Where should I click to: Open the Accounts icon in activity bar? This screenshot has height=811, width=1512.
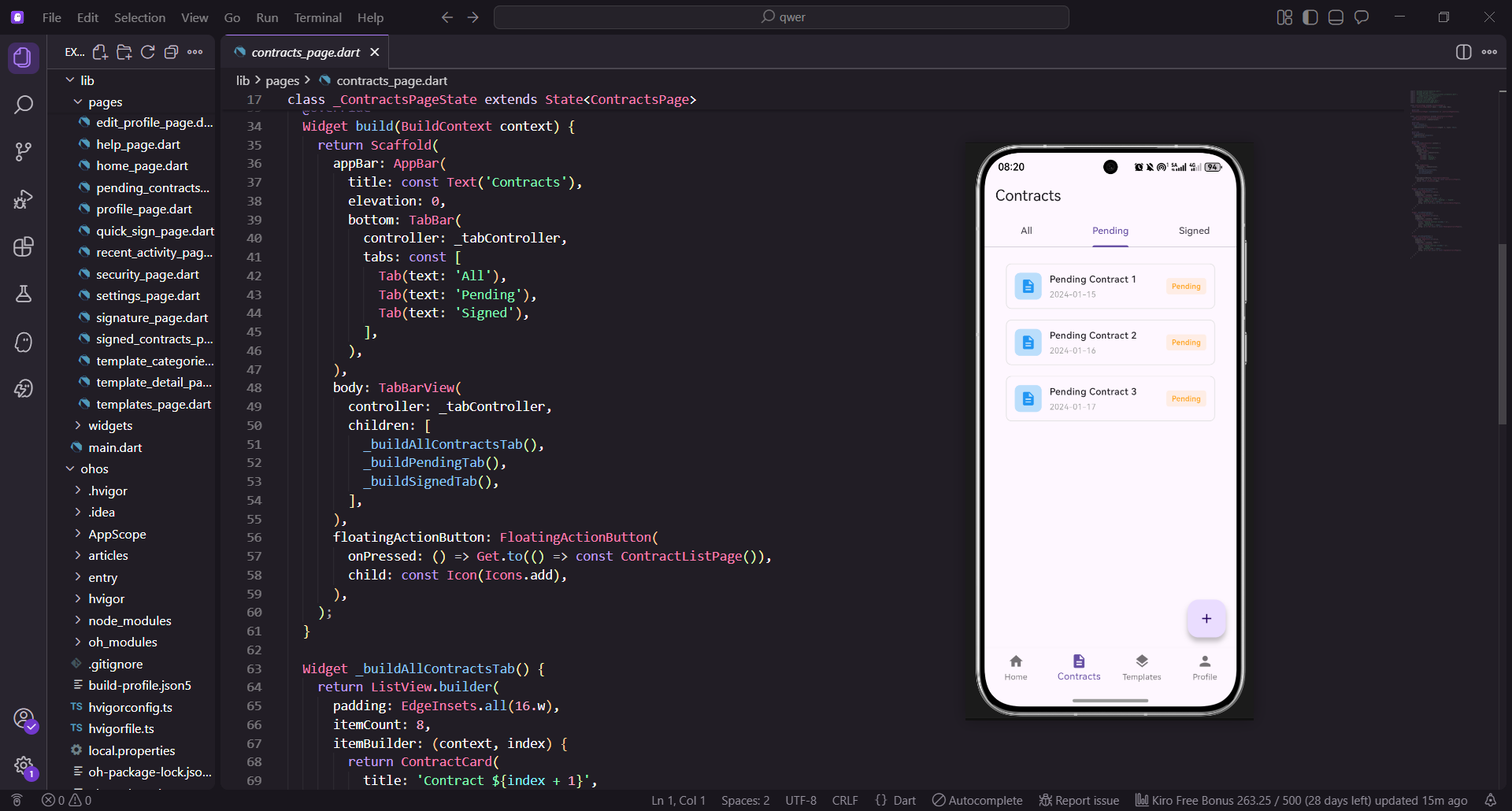(24, 719)
